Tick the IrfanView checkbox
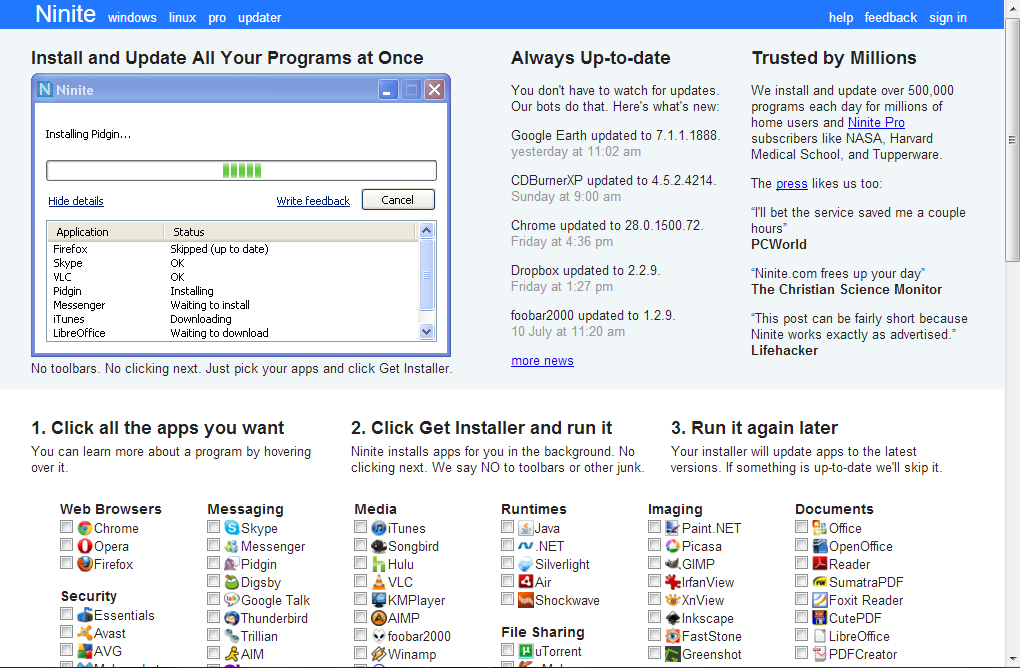This screenshot has height=668, width=1020. [x=654, y=580]
